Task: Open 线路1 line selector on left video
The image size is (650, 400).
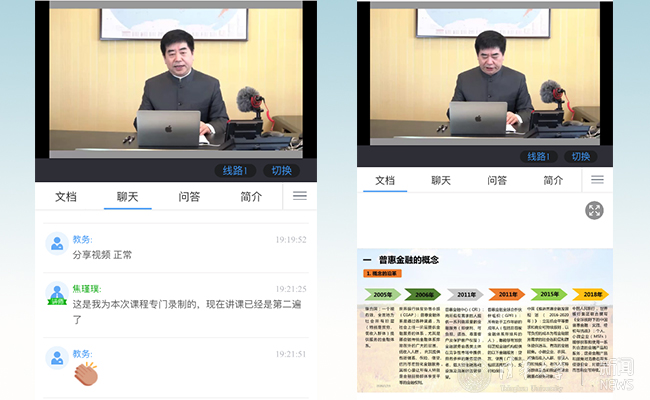Action: tap(235, 170)
